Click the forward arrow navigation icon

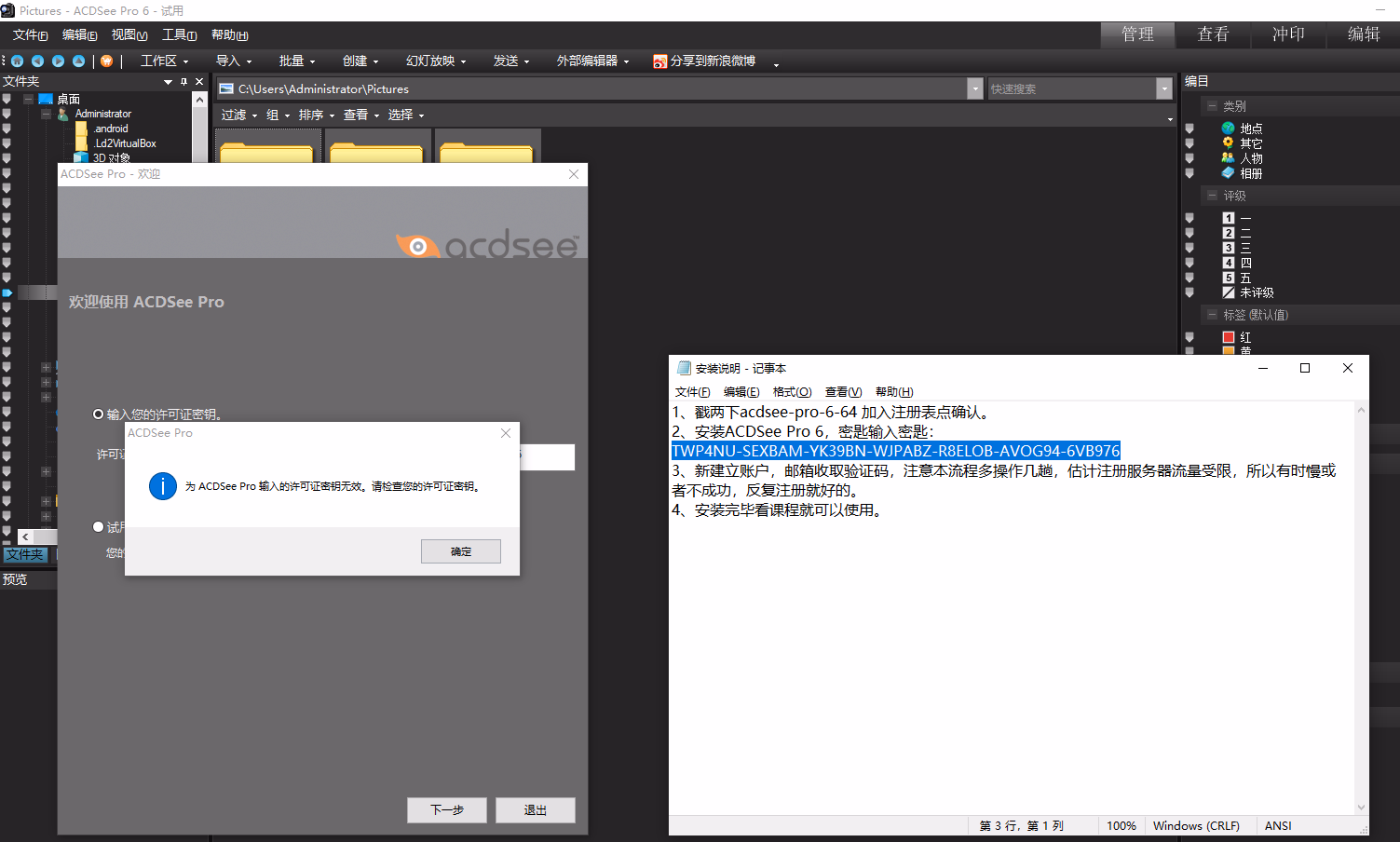(59, 61)
